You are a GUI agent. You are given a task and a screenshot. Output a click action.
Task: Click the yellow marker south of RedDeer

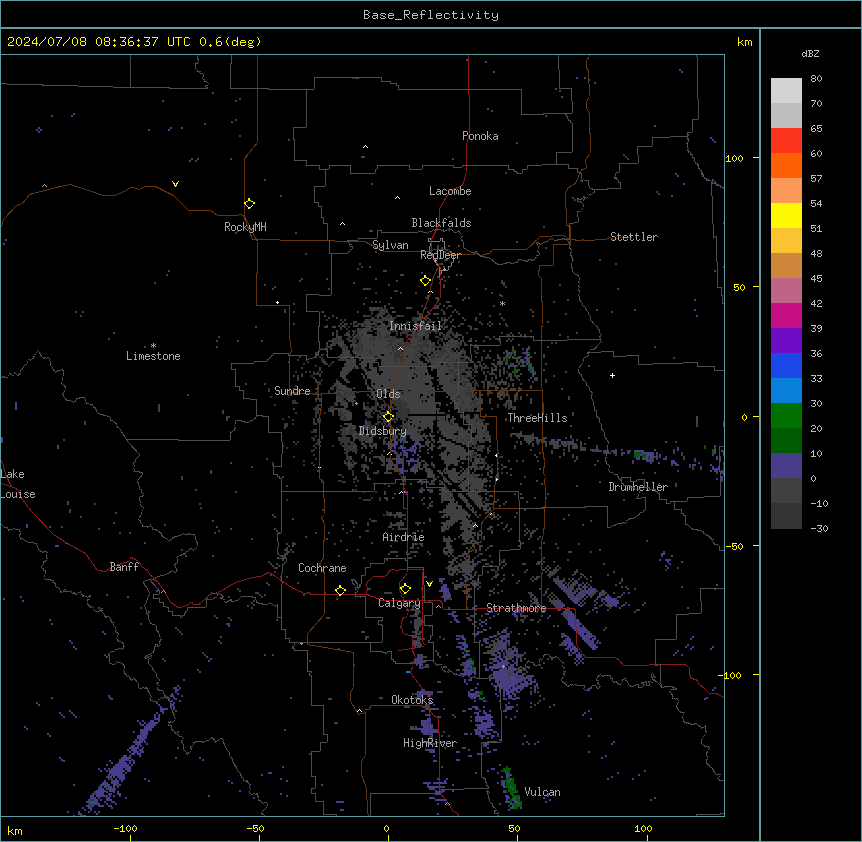click(426, 281)
